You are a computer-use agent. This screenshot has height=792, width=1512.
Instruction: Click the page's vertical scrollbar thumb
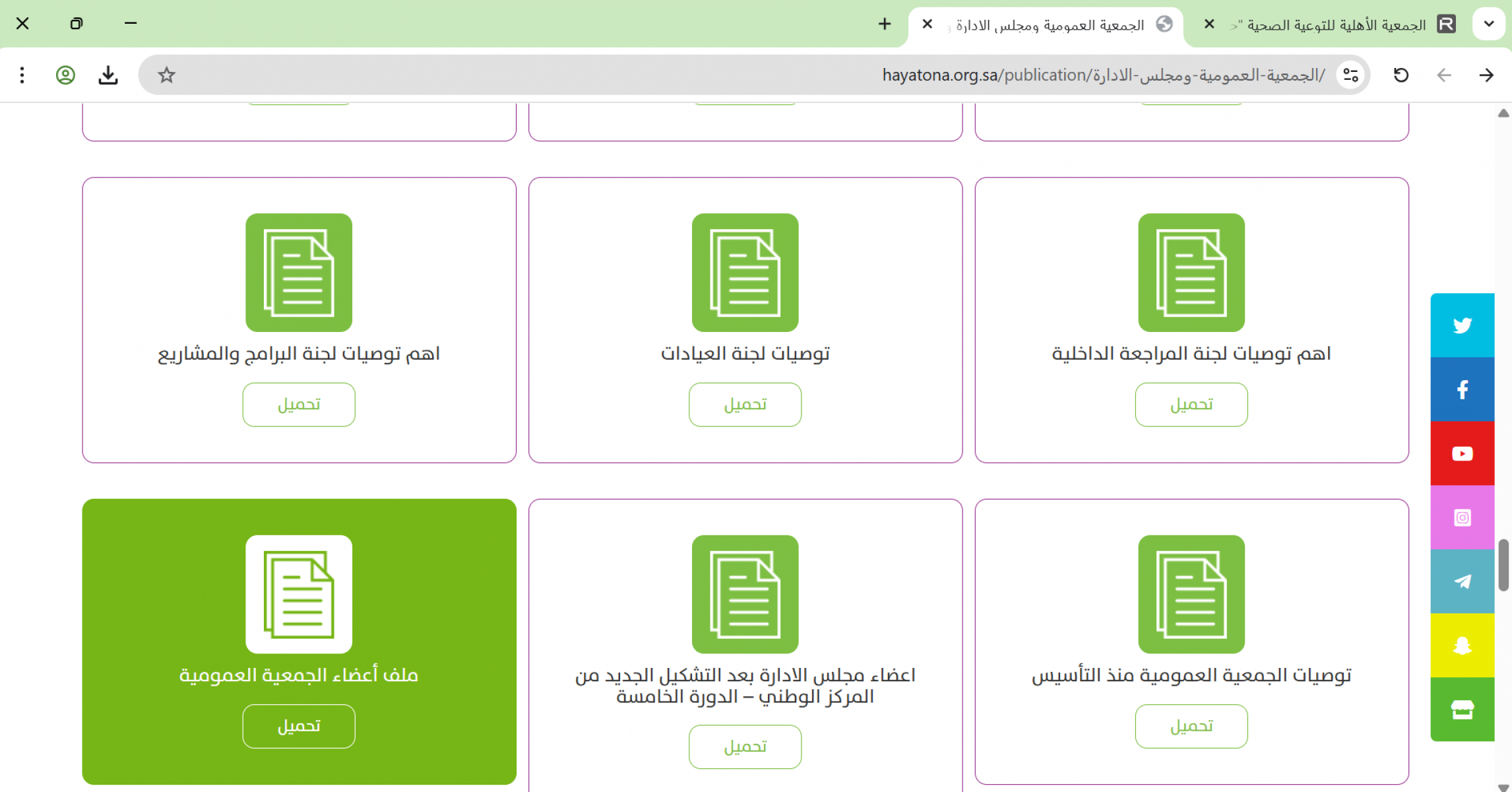(1503, 565)
